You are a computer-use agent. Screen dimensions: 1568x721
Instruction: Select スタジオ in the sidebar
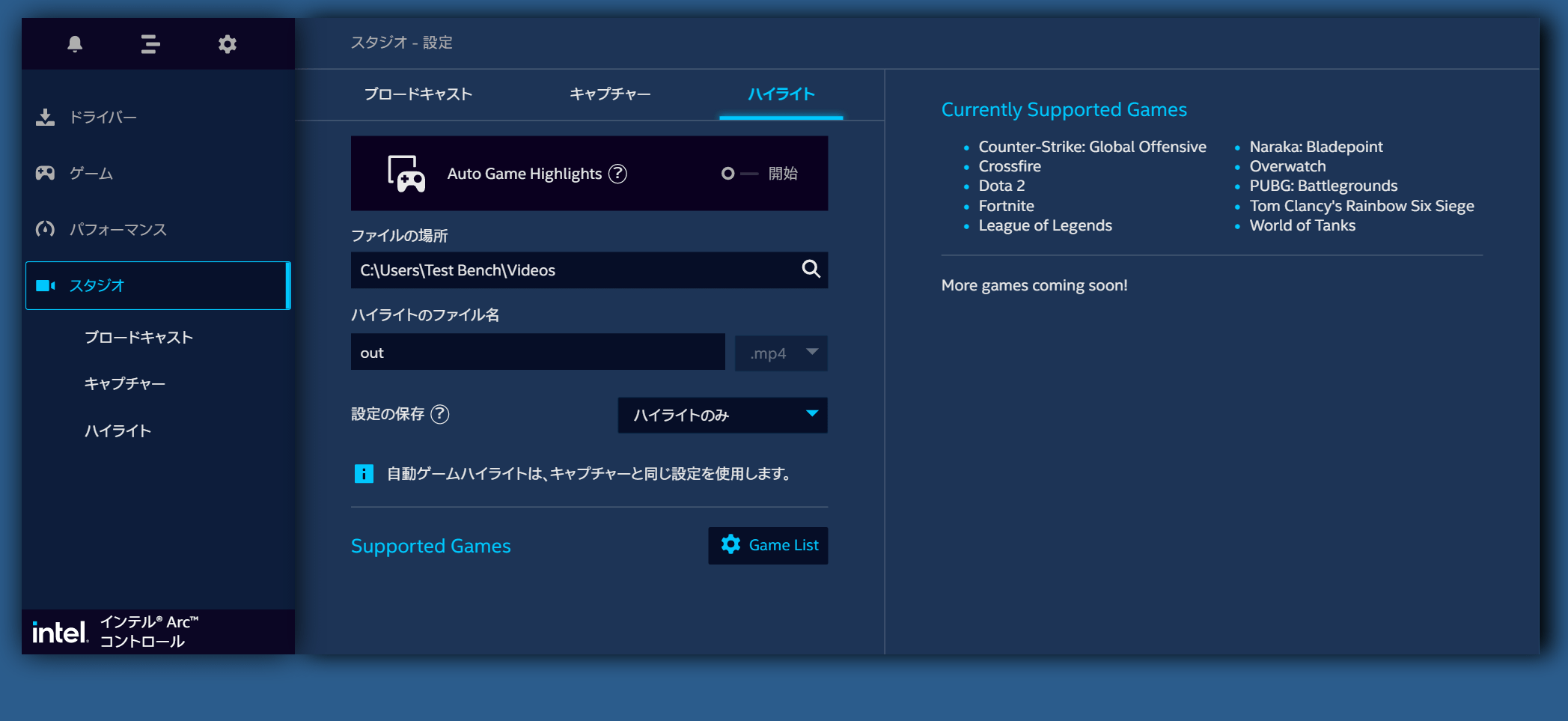coord(158,285)
